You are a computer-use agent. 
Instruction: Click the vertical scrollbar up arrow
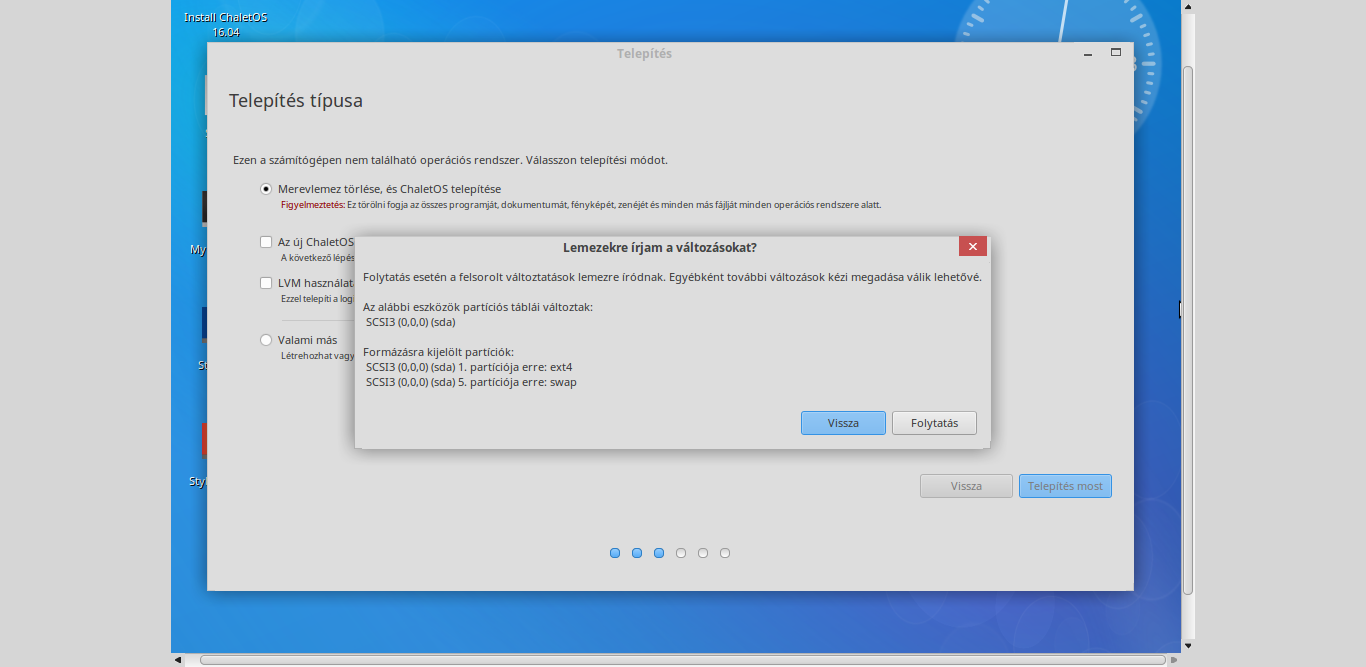[1188, 7]
